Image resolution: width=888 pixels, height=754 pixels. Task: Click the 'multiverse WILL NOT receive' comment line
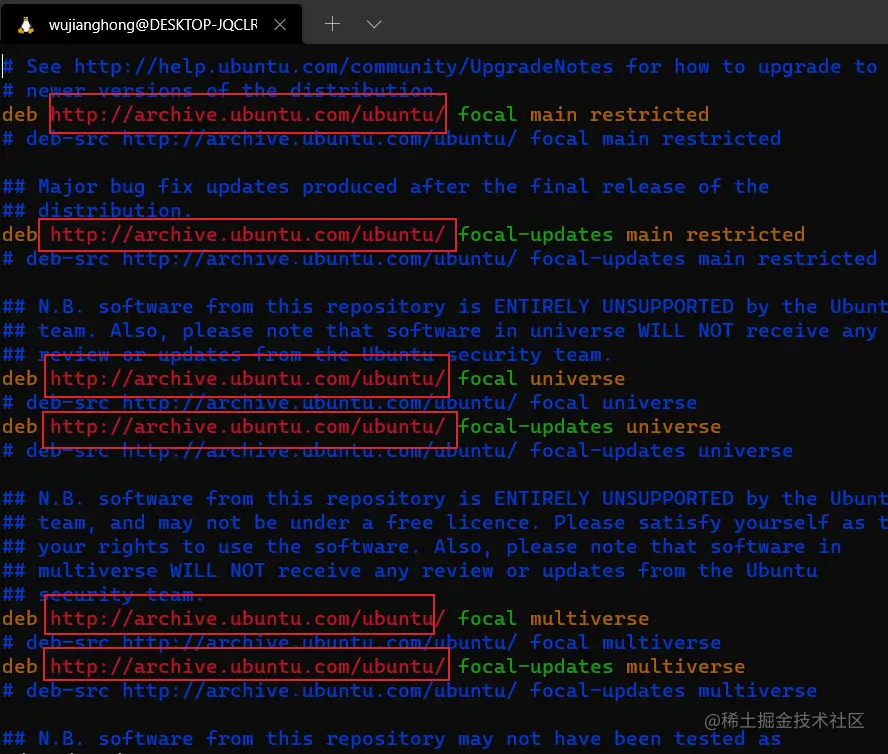coord(410,570)
